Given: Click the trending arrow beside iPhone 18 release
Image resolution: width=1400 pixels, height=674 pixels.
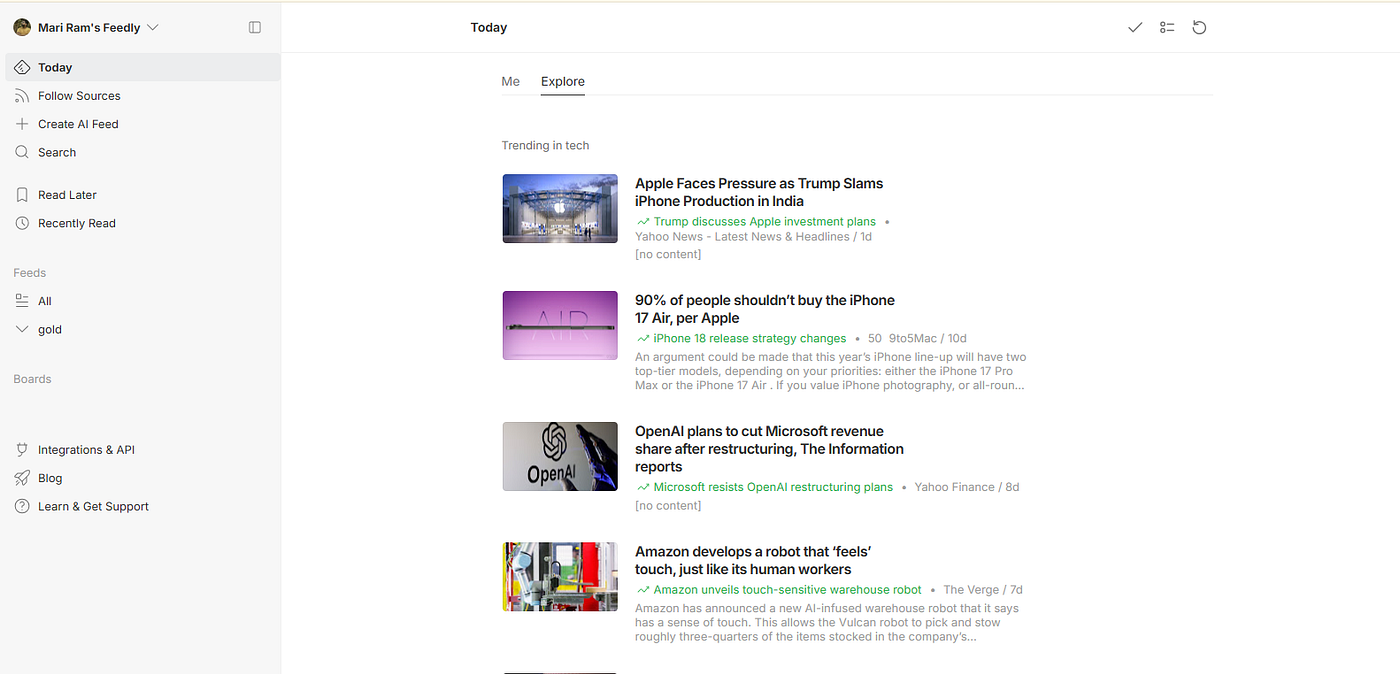Looking at the screenshot, I should point(643,339).
